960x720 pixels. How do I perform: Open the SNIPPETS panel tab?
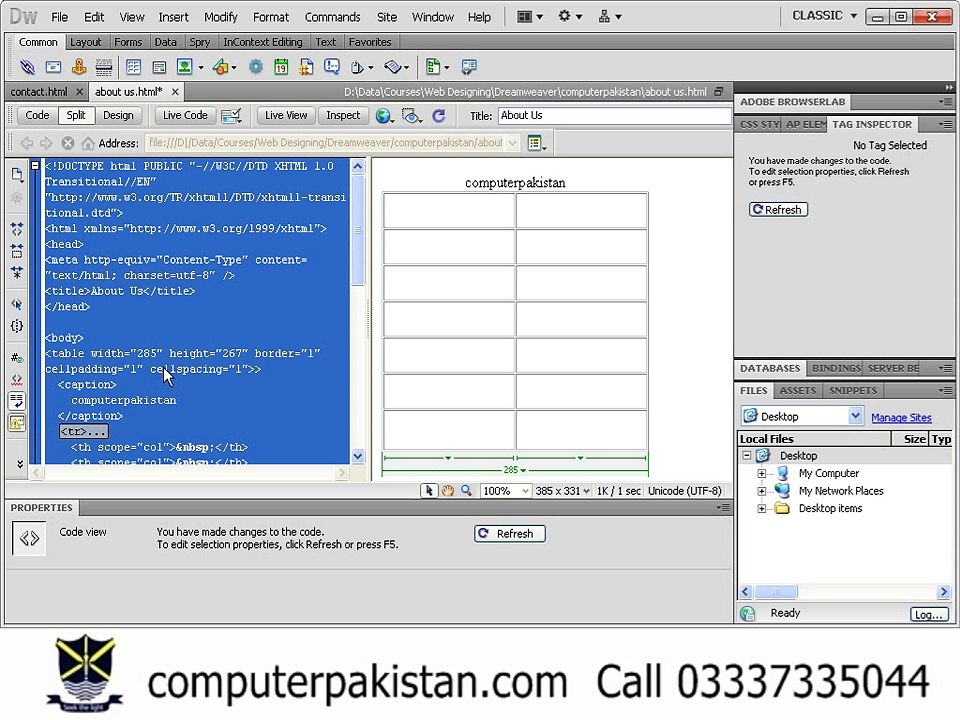[853, 391]
